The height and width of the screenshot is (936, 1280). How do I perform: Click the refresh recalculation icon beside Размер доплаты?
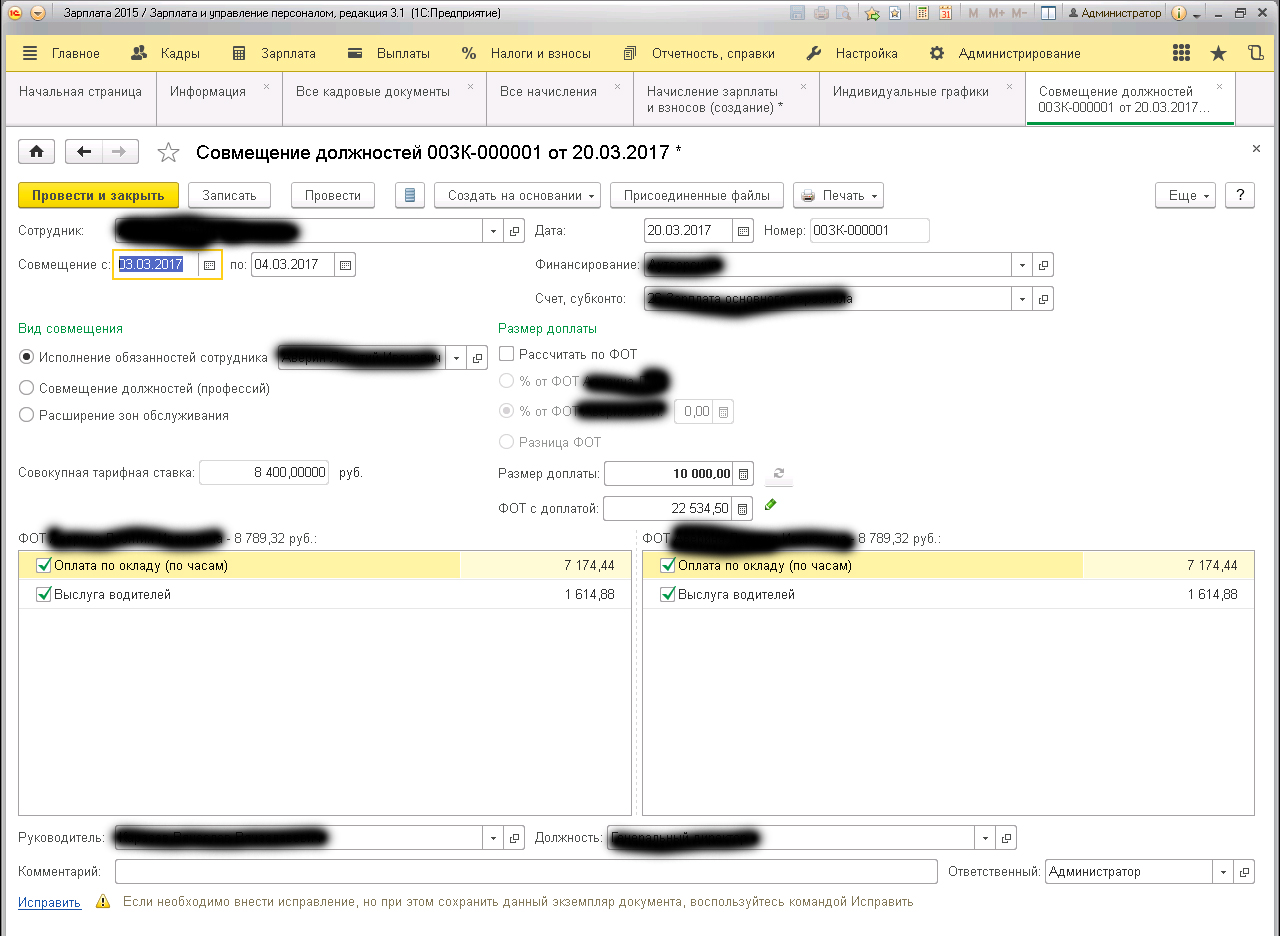coord(779,474)
